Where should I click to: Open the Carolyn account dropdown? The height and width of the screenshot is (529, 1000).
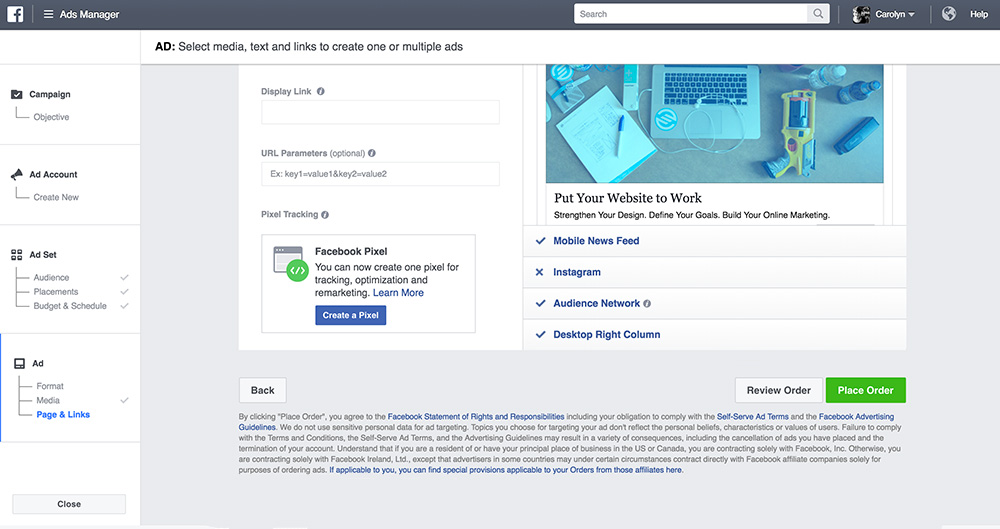point(895,14)
